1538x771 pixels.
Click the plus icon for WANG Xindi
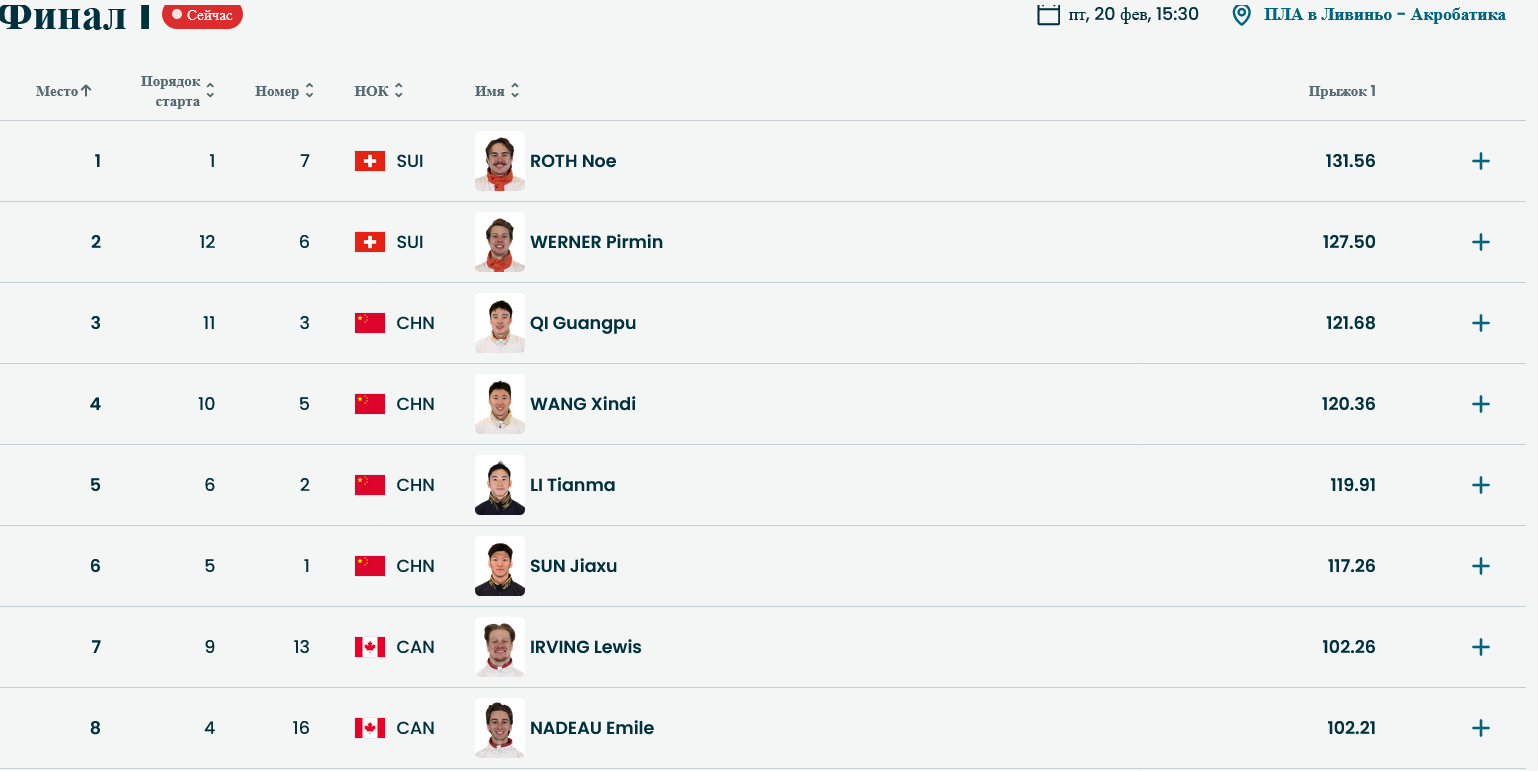click(x=1481, y=404)
